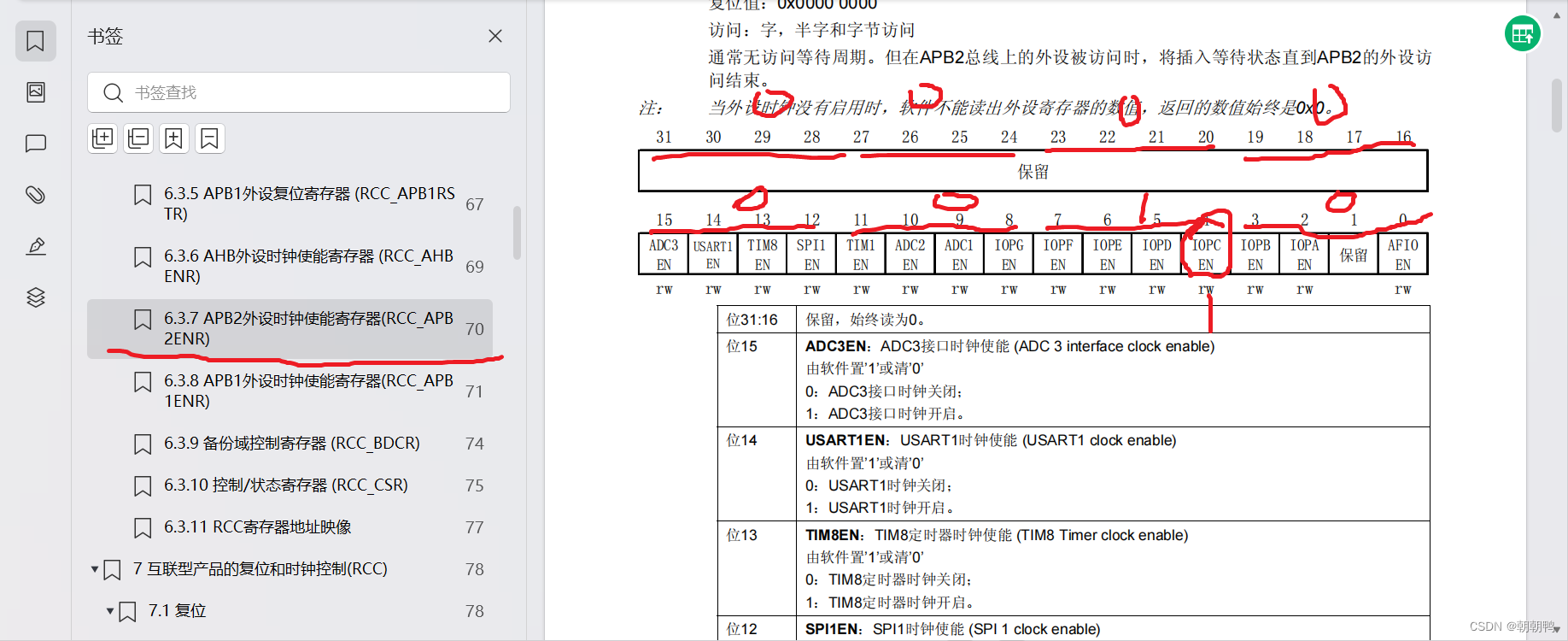The height and width of the screenshot is (641, 1568).
Task: Click bookmark icon beside 6.3.9 entry
Action: [x=143, y=444]
